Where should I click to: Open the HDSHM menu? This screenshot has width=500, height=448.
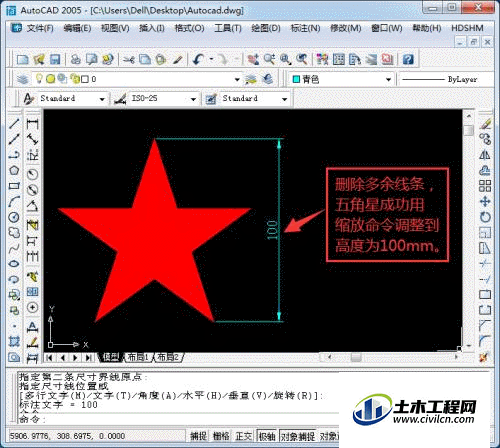click(x=467, y=28)
